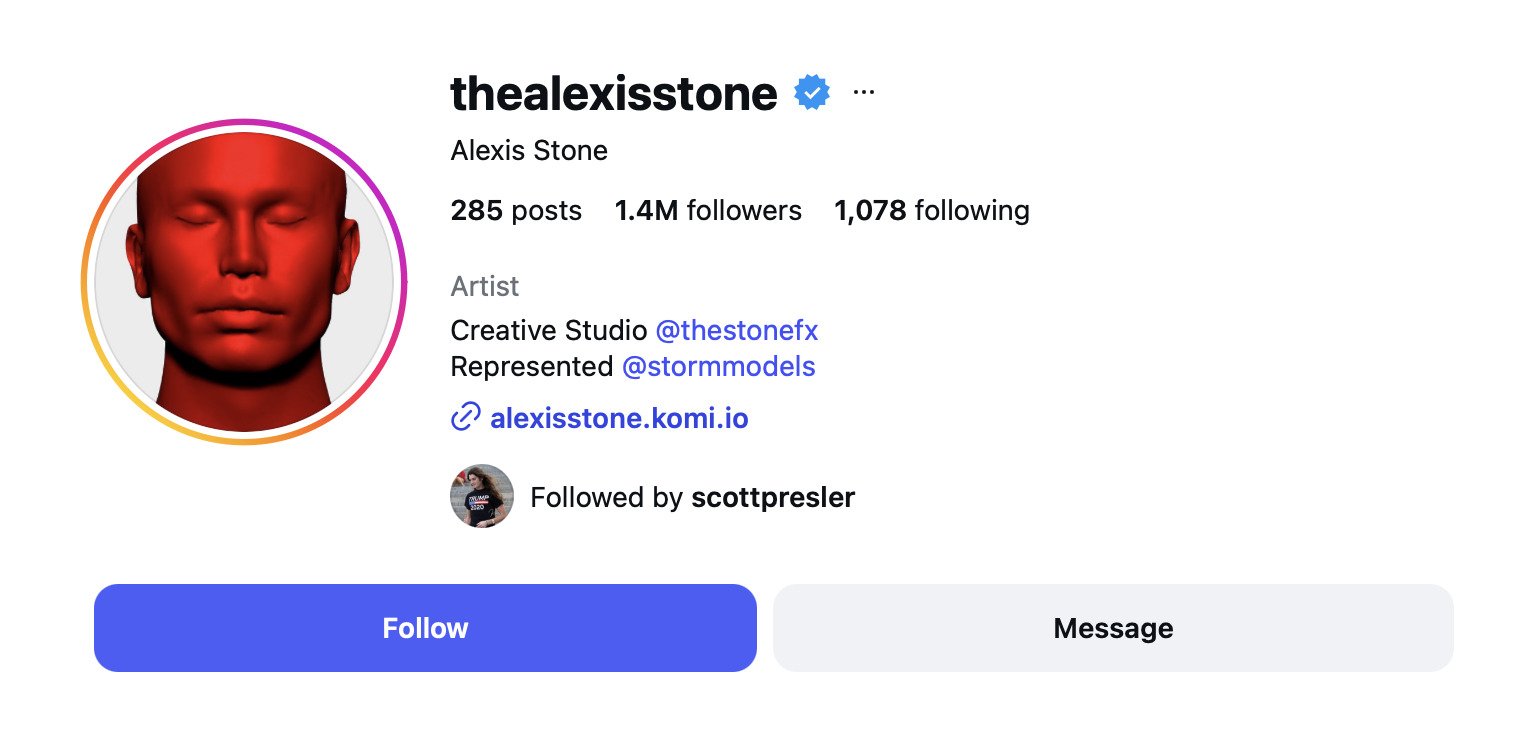Open the Message button
This screenshot has width=1532, height=732.
point(1112,628)
